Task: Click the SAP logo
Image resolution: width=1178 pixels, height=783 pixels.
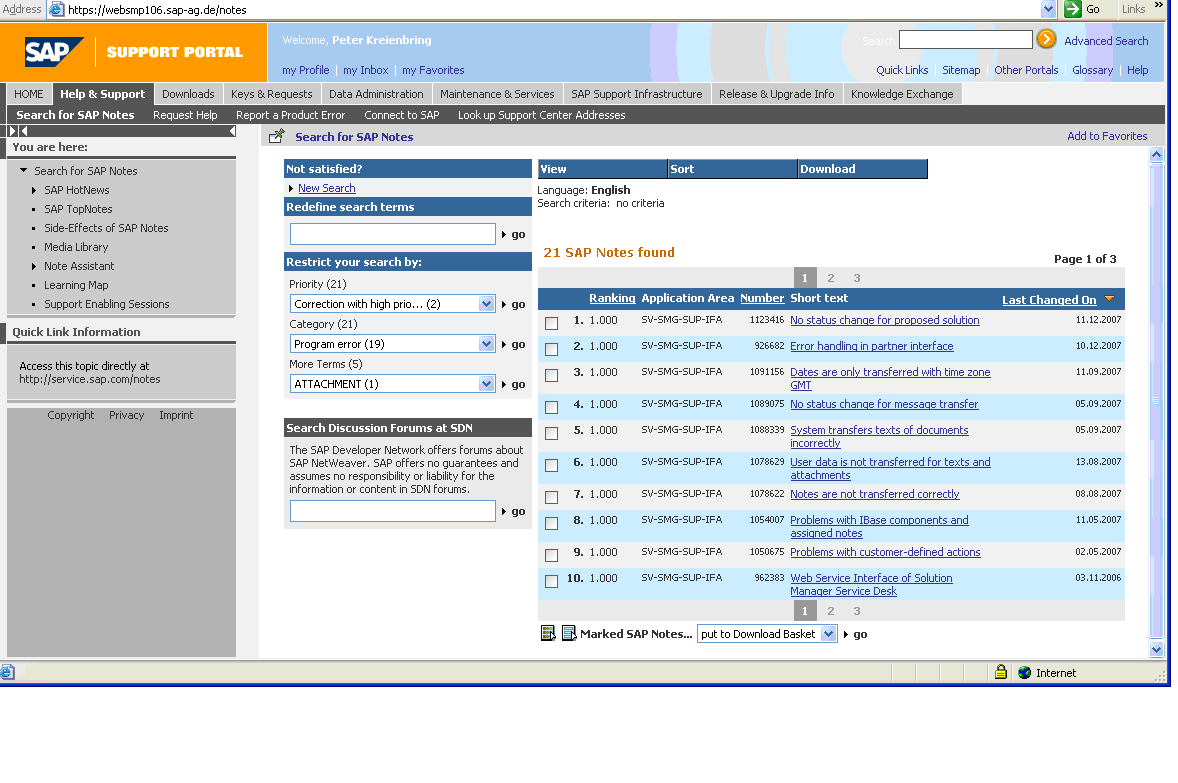Action: (x=53, y=52)
